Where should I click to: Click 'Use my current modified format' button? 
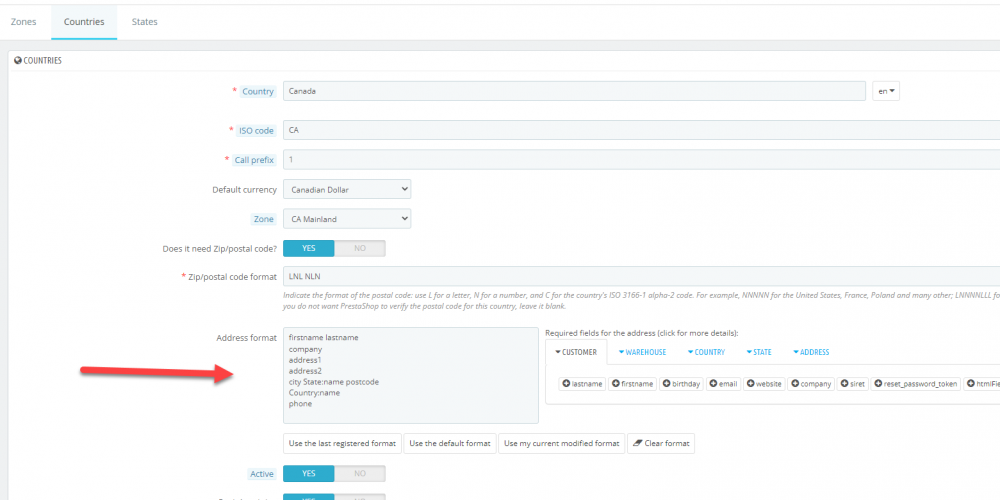[562, 443]
